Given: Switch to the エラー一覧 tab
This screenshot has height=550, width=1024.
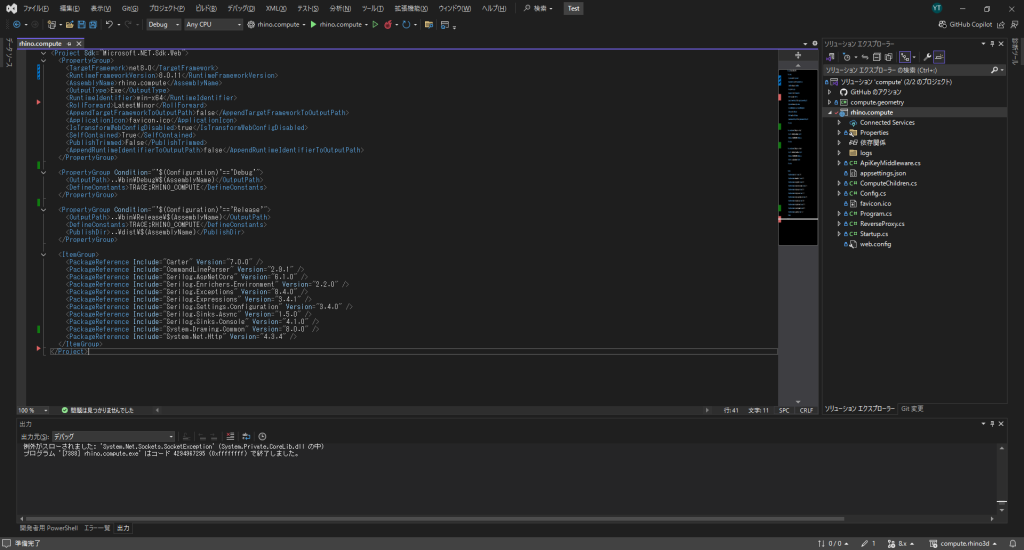Looking at the screenshot, I should pyautogui.click(x=96, y=527).
